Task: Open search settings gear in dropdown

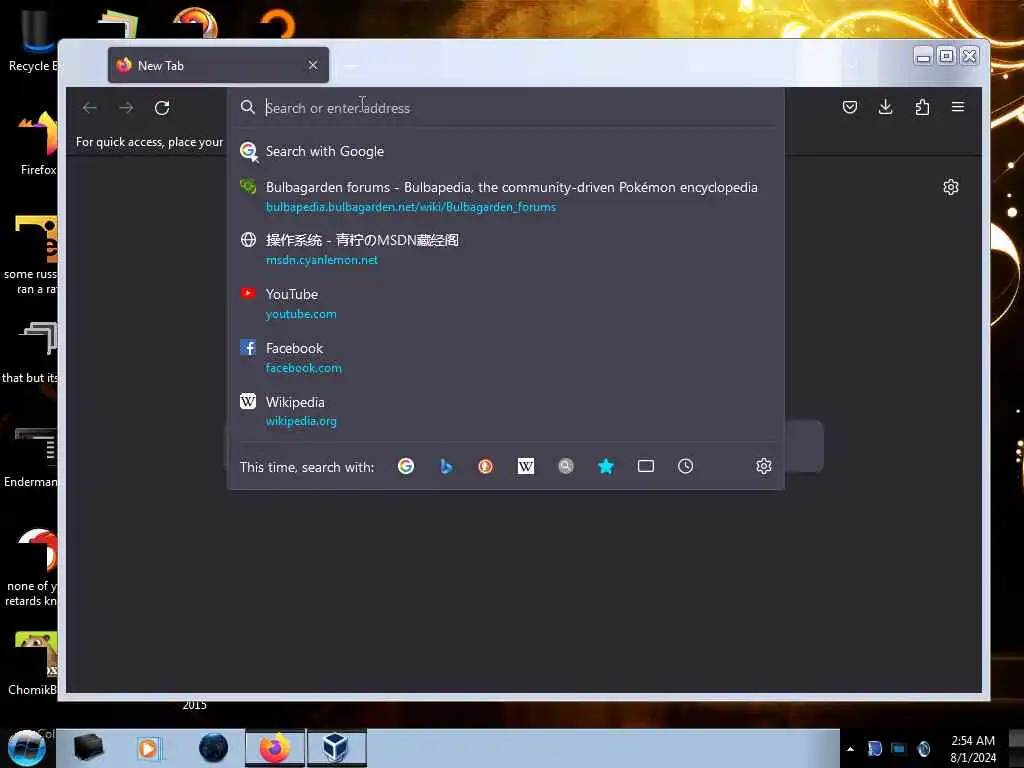Action: (x=763, y=466)
